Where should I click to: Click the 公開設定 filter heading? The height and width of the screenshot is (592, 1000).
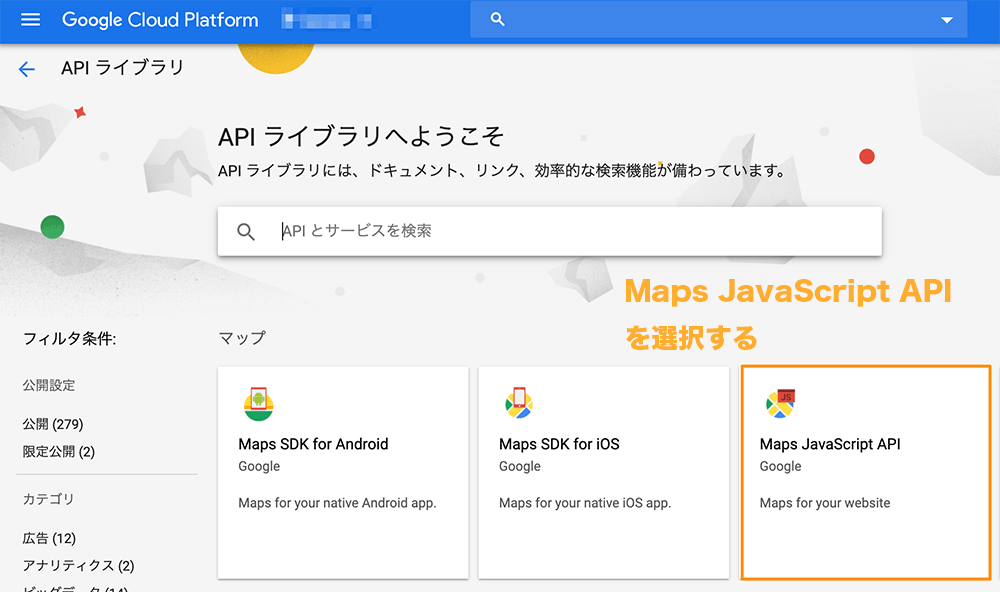[49, 385]
